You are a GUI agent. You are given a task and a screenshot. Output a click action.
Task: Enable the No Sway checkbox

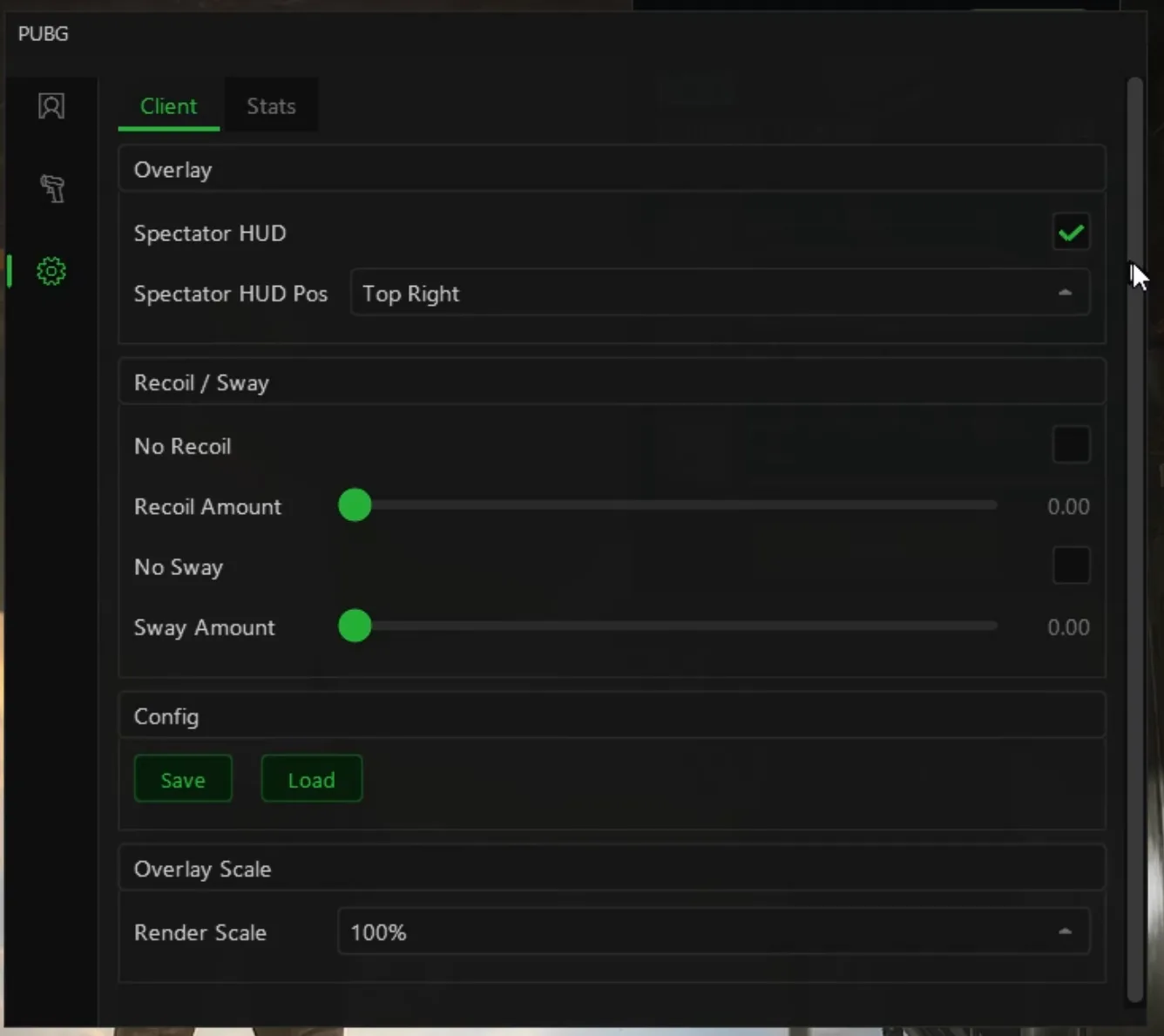1071,565
